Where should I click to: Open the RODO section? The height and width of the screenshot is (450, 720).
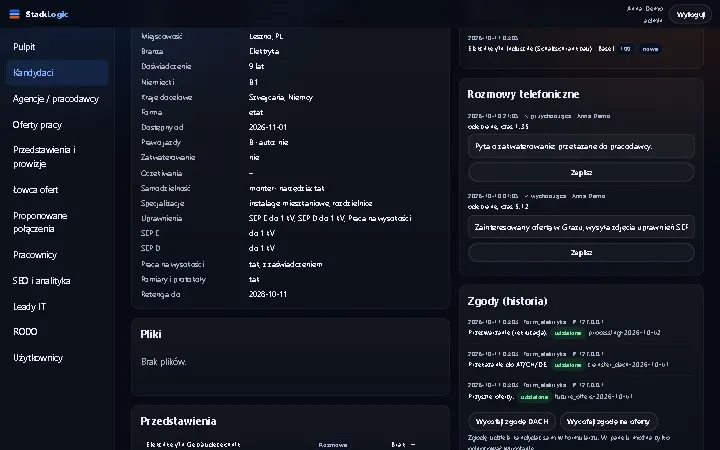tap(25, 332)
